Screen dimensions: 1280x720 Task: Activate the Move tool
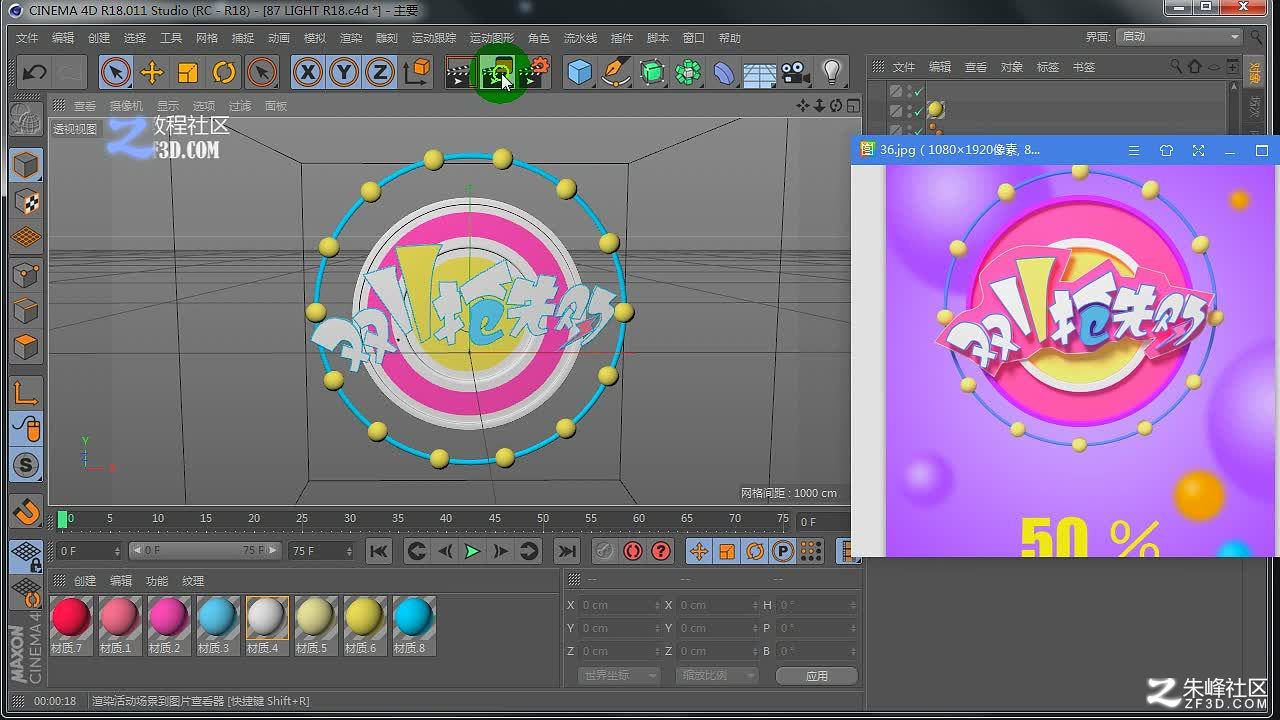[152, 72]
